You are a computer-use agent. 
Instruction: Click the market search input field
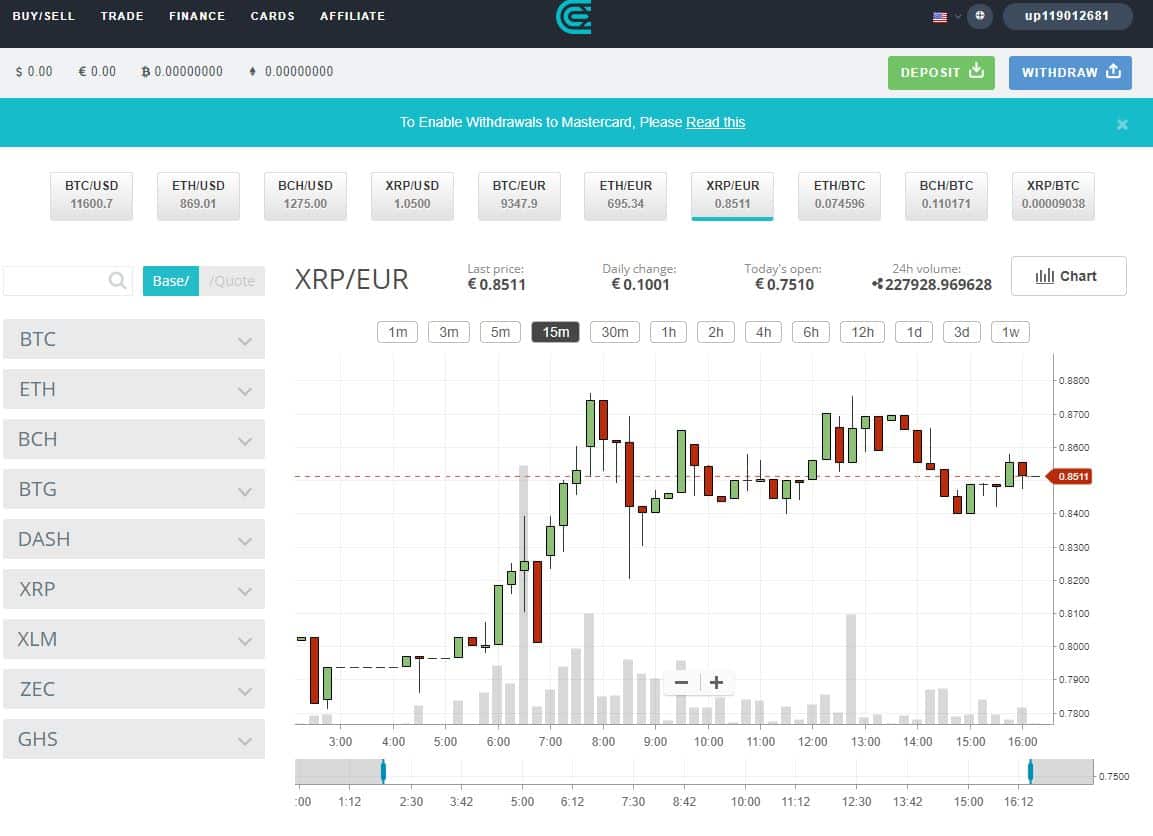[x=56, y=281]
